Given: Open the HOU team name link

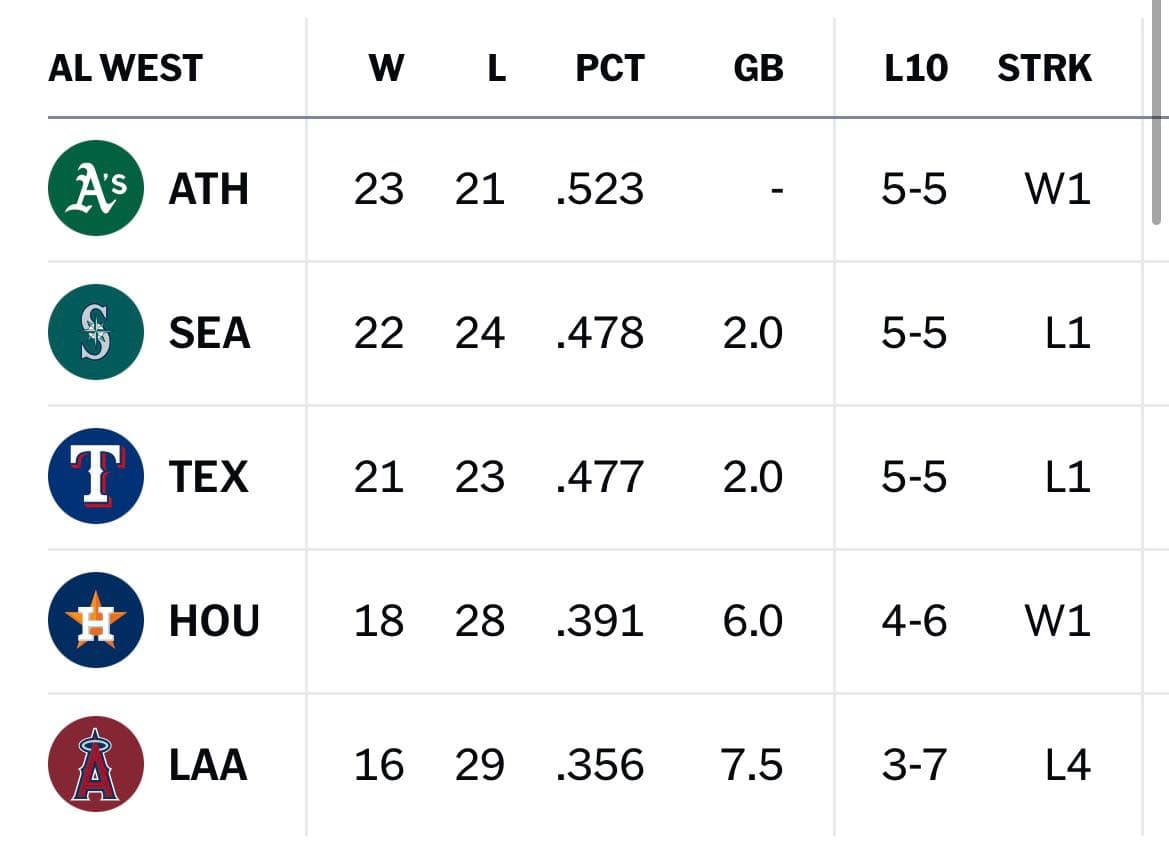Looking at the screenshot, I should click(215, 621).
